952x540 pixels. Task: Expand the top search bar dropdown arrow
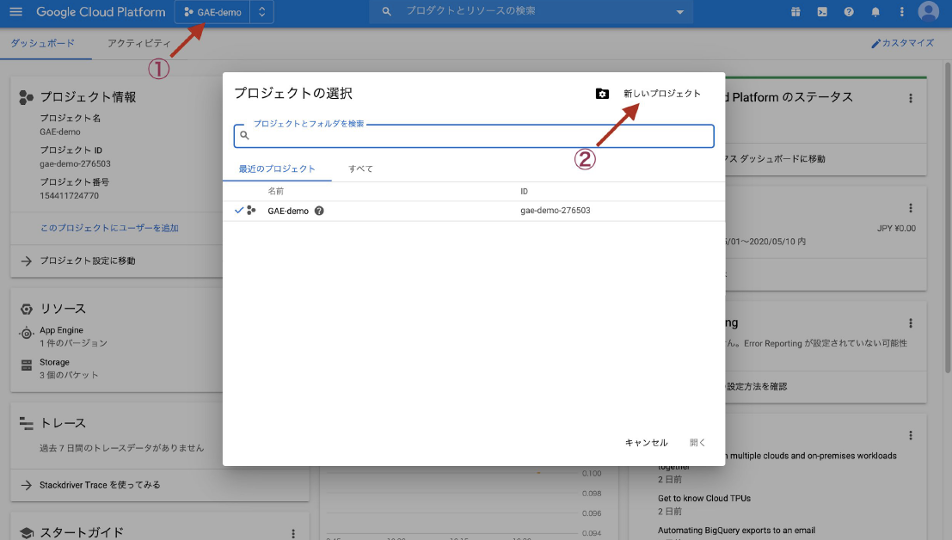pos(680,12)
